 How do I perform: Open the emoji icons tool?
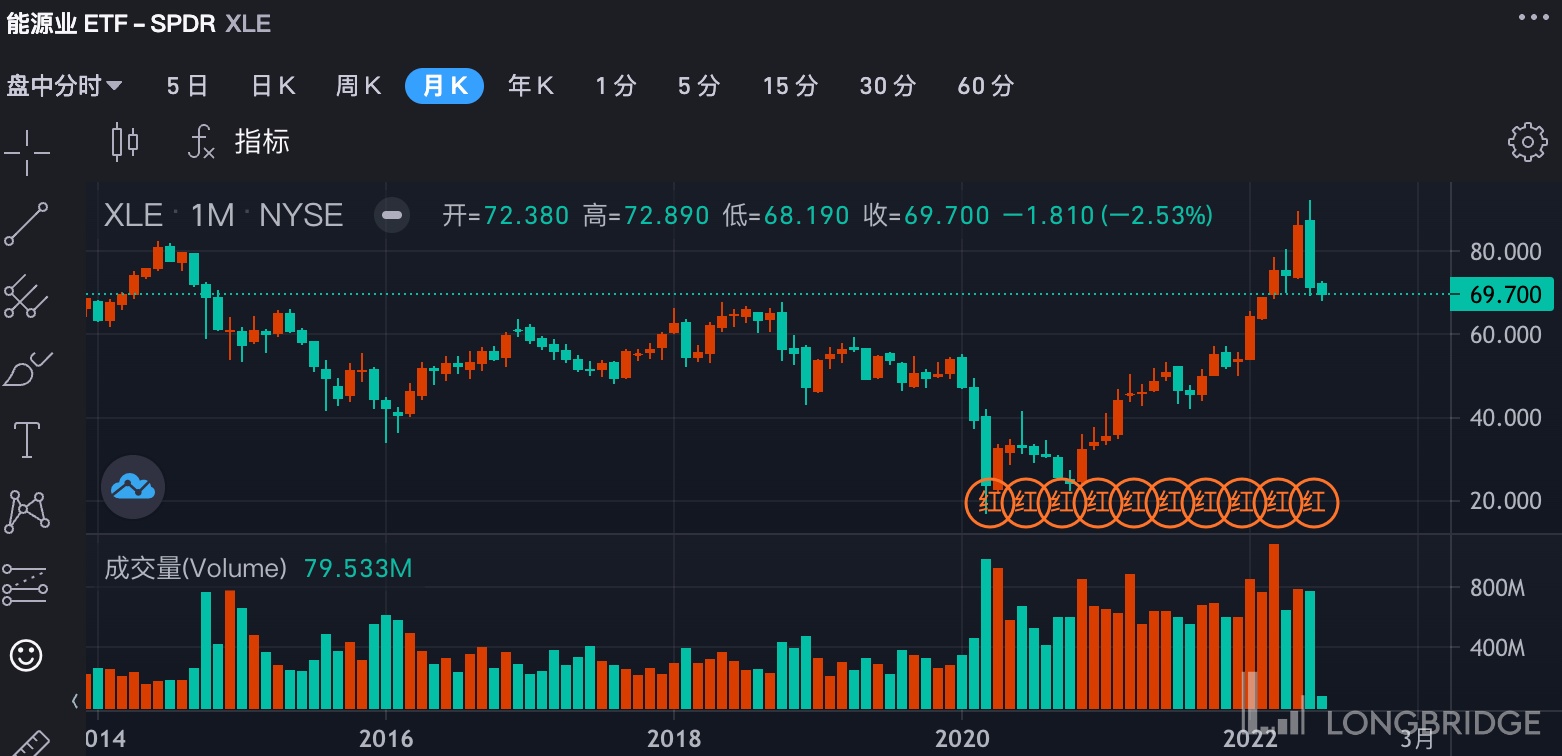click(26, 656)
